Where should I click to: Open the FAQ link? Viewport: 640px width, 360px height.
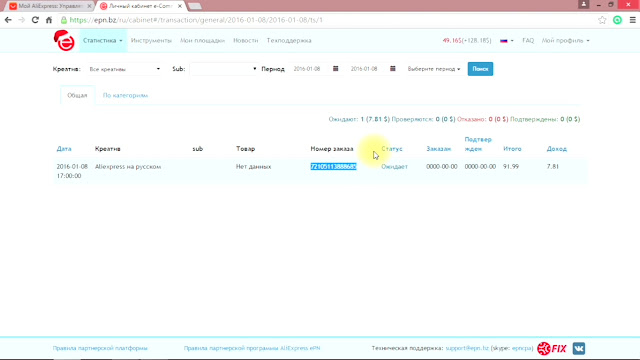pyautogui.click(x=528, y=40)
